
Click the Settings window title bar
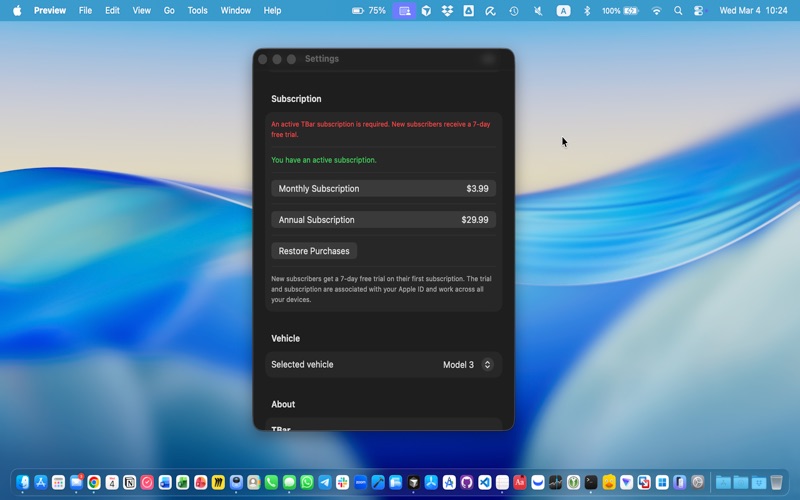(383, 59)
